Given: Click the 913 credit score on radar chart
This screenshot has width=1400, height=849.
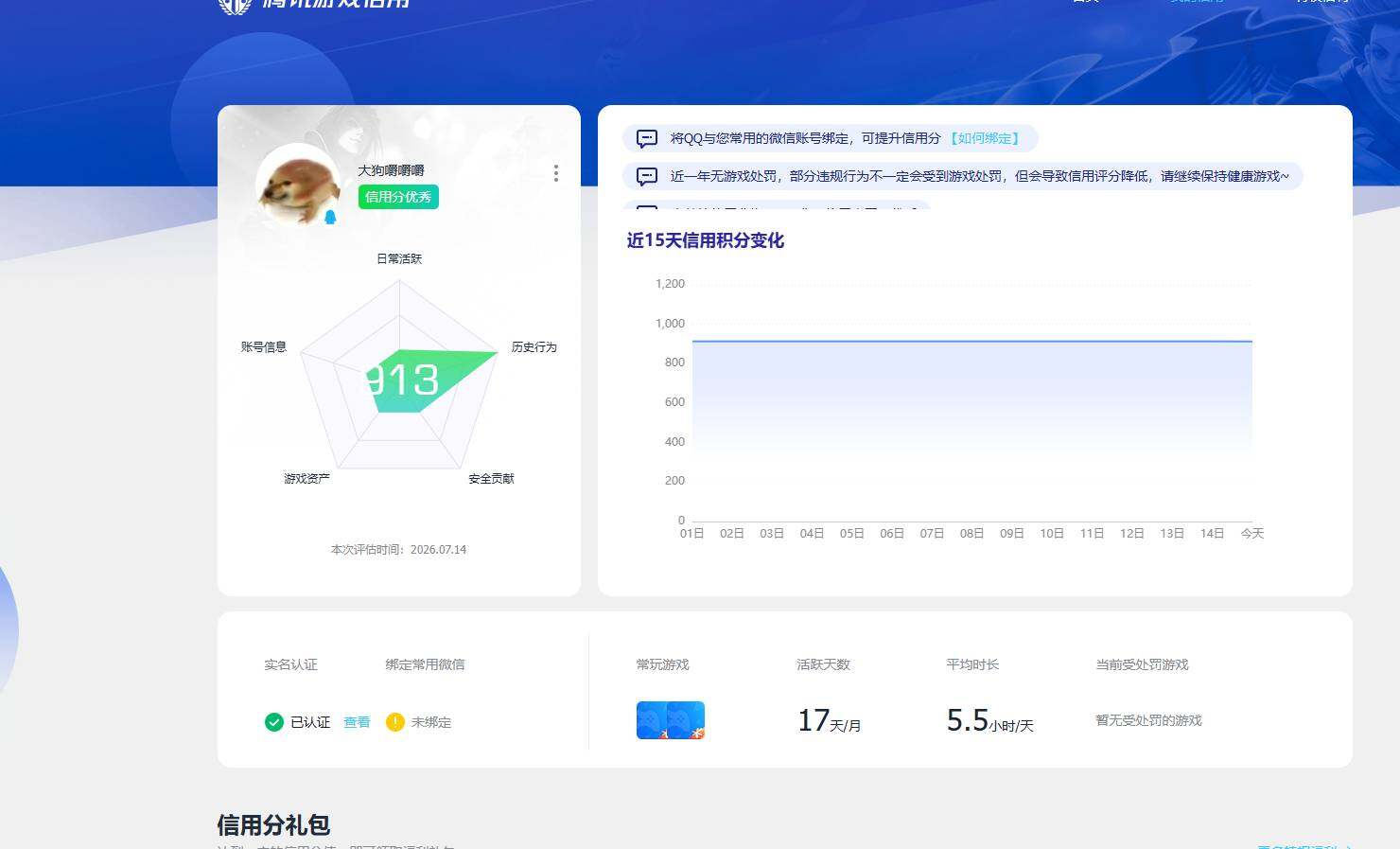Looking at the screenshot, I should [404, 380].
